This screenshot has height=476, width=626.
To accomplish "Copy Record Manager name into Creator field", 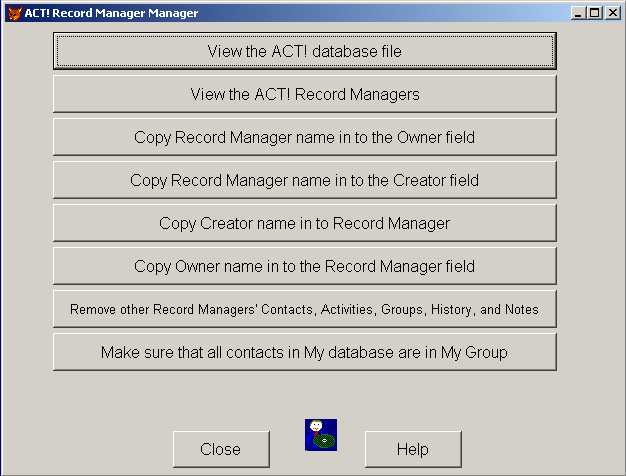I will [x=305, y=180].
